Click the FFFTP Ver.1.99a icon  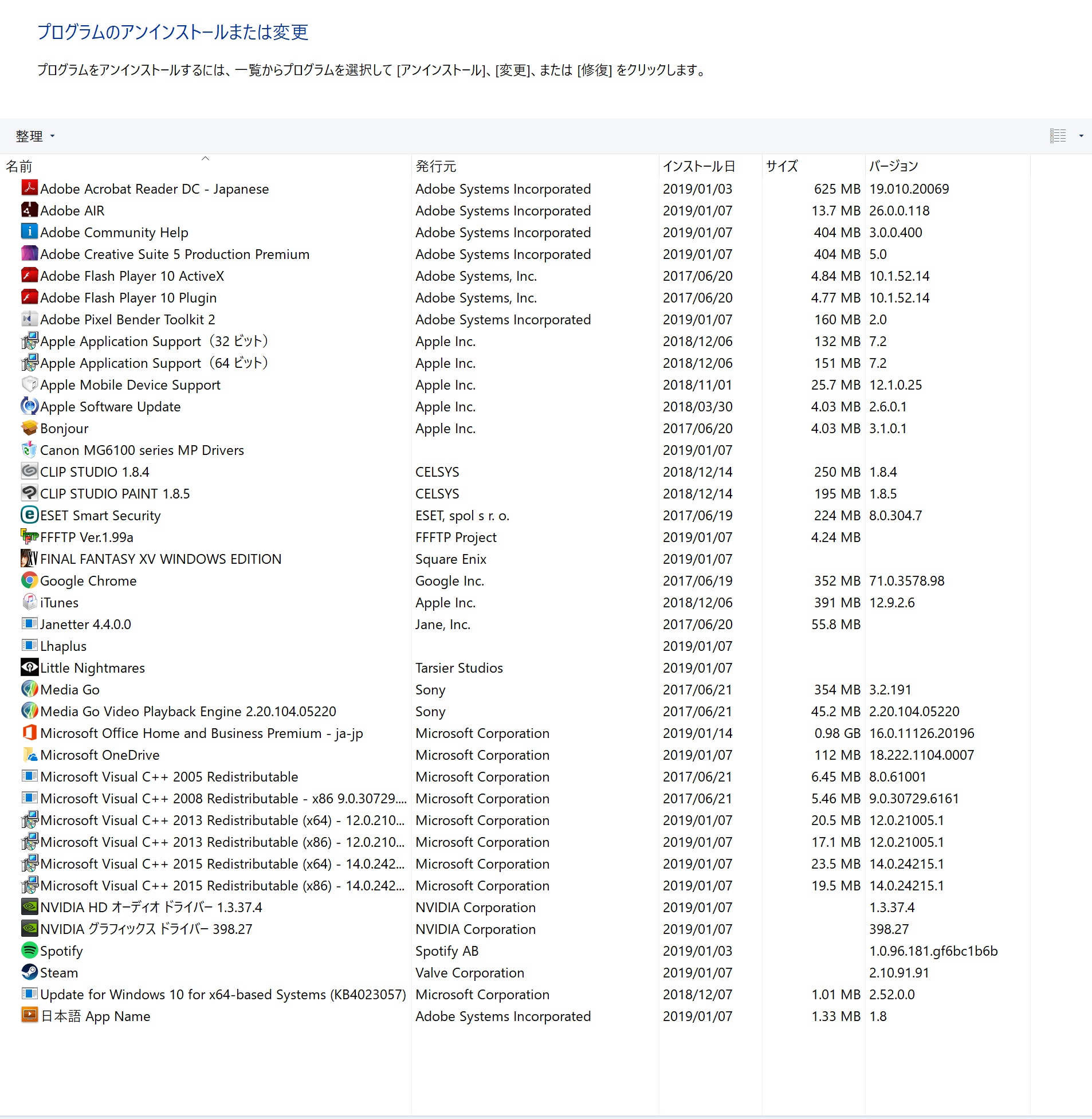coord(29,537)
